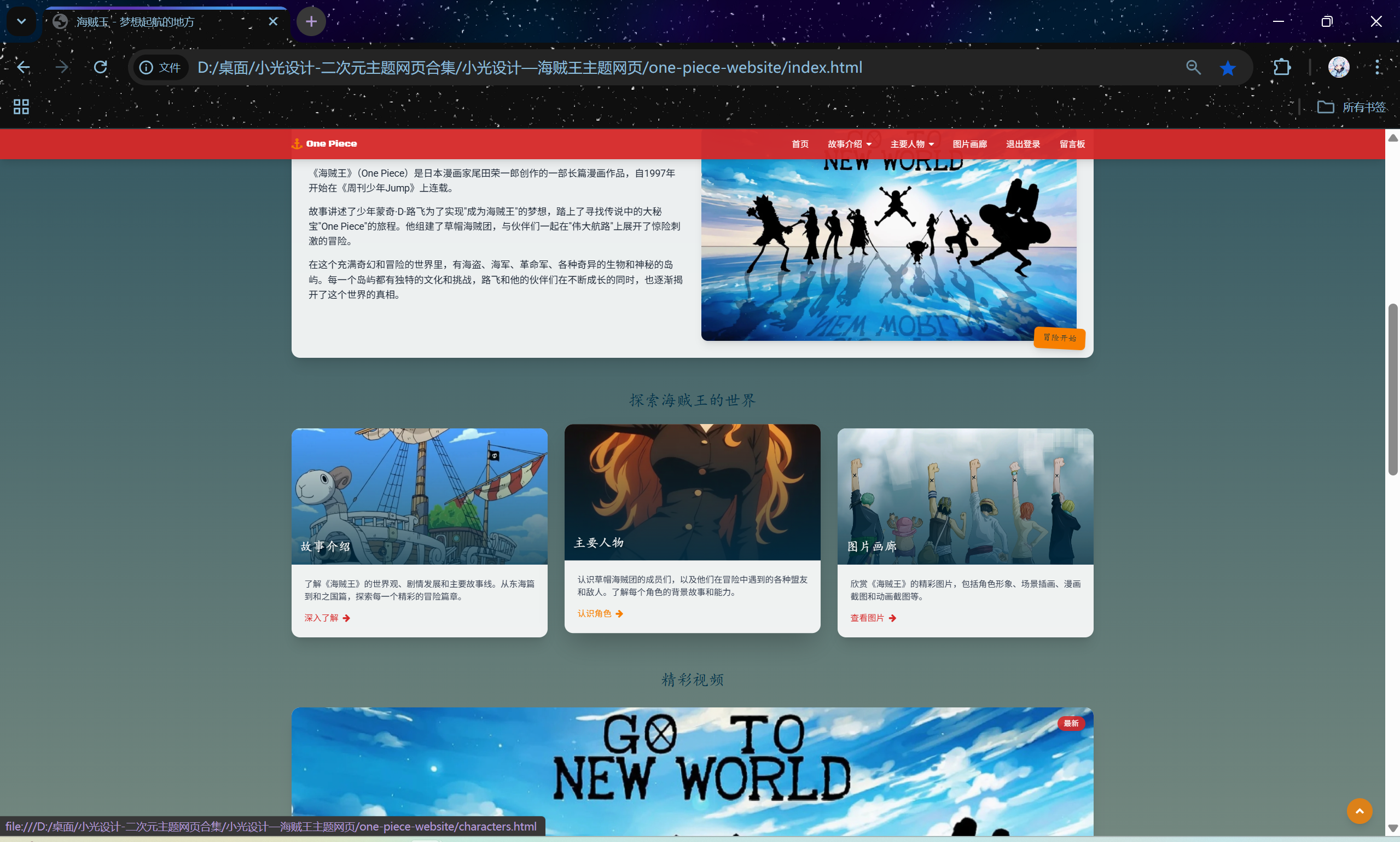
Task: Open the 图片画廊 crew card image
Action: (965, 496)
